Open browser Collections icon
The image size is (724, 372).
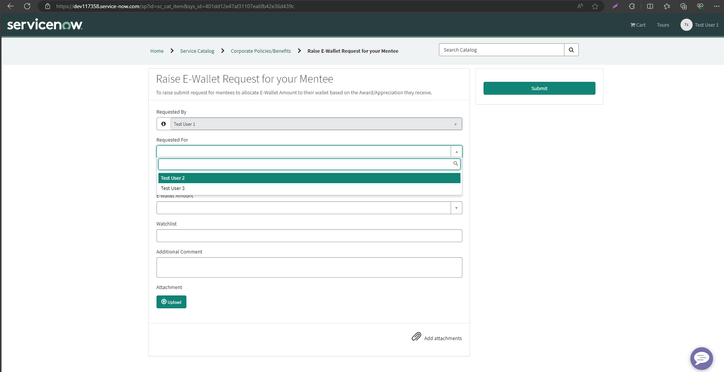[684, 6]
